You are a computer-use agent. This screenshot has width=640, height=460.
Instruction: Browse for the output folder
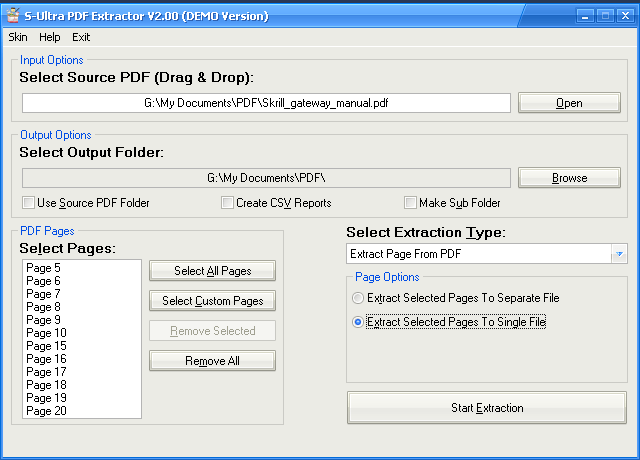tap(569, 178)
